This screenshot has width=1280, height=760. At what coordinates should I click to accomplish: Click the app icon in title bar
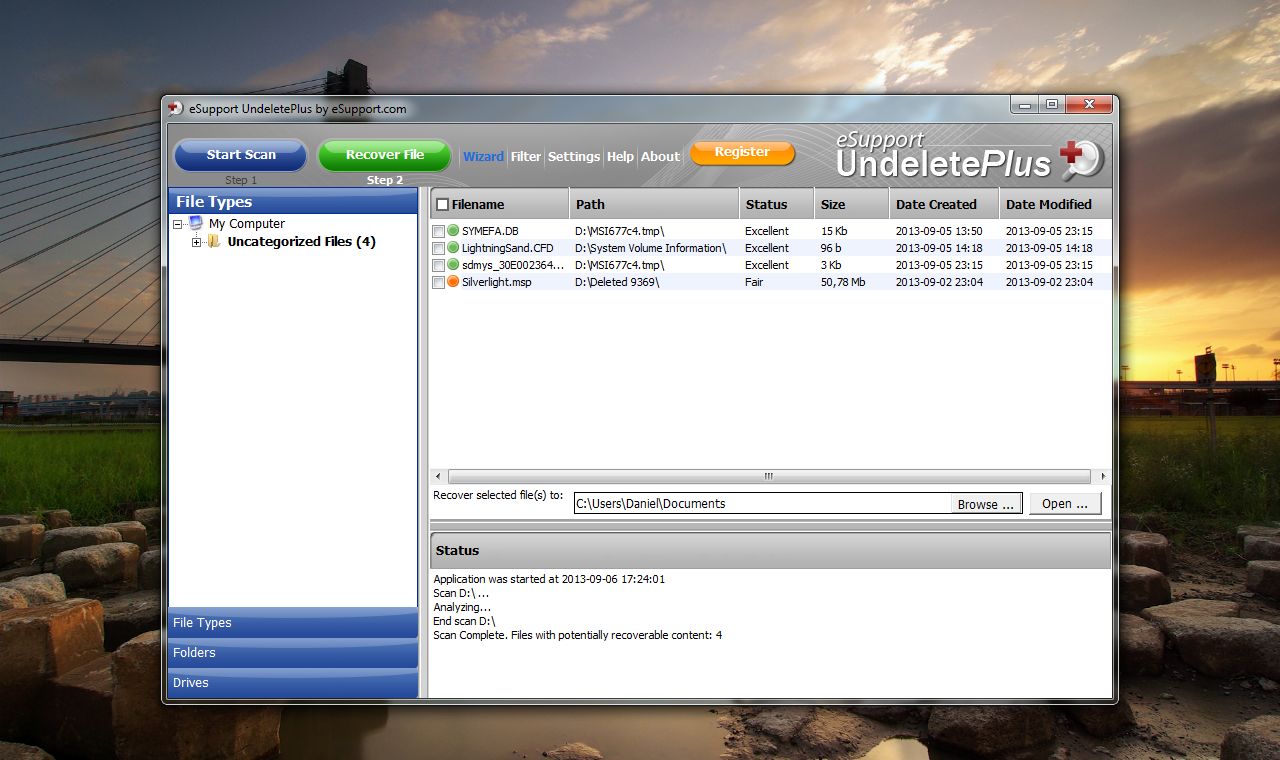176,108
